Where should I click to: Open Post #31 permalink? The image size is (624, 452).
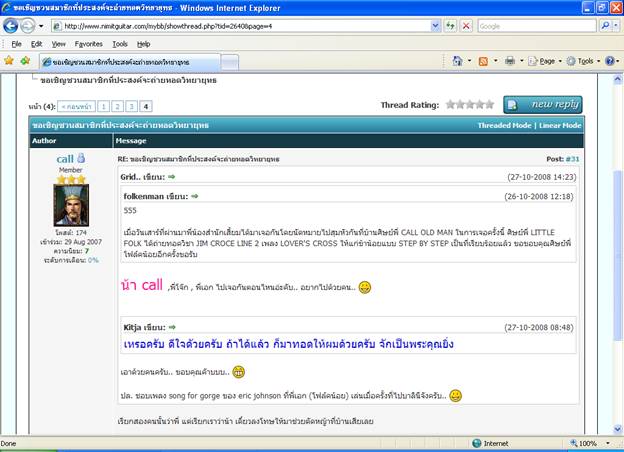click(x=573, y=159)
